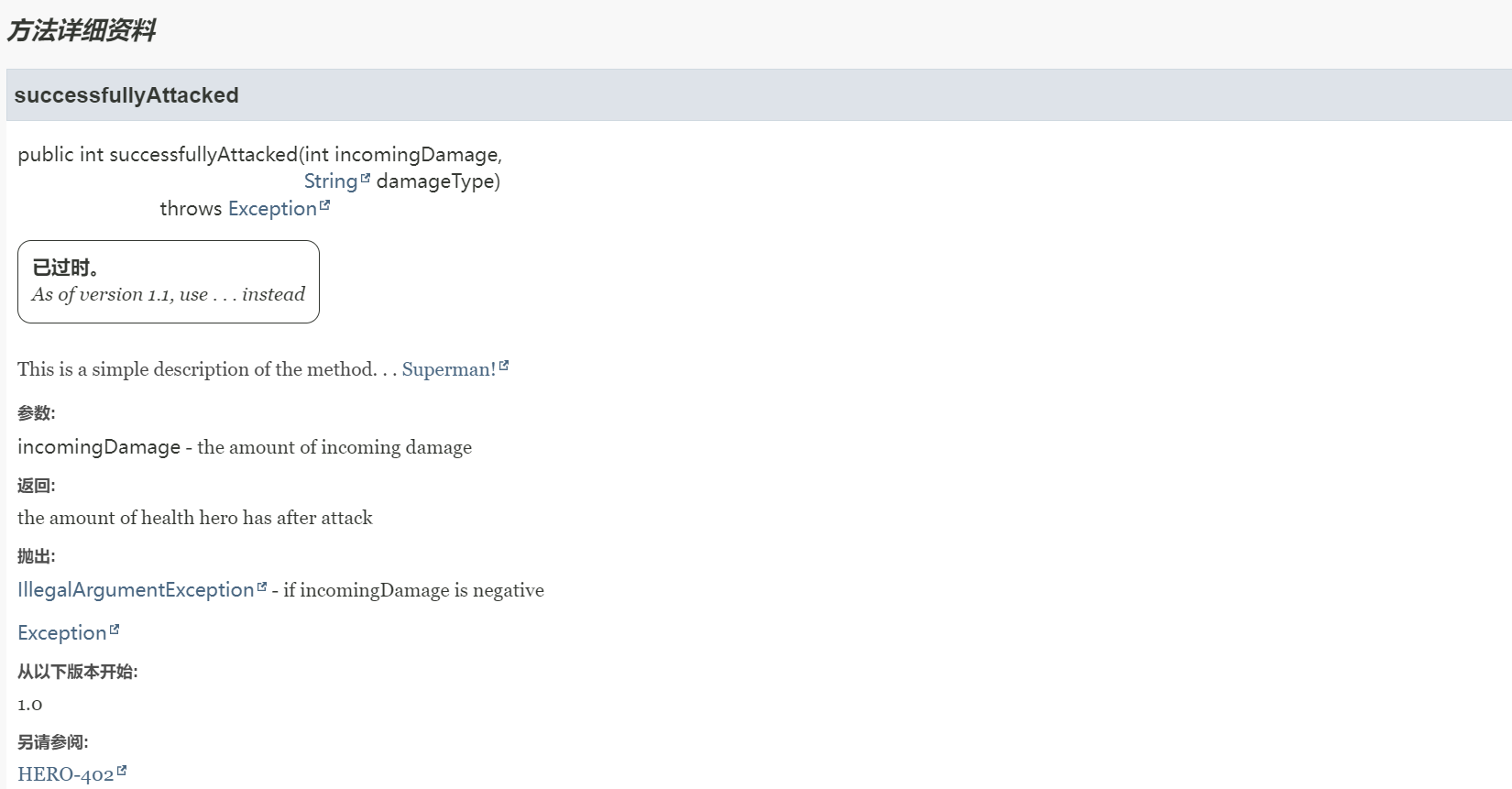Click the 另请参阅: label
Image resolution: width=1512 pixels, height=789 pixels.
point(53,742)
